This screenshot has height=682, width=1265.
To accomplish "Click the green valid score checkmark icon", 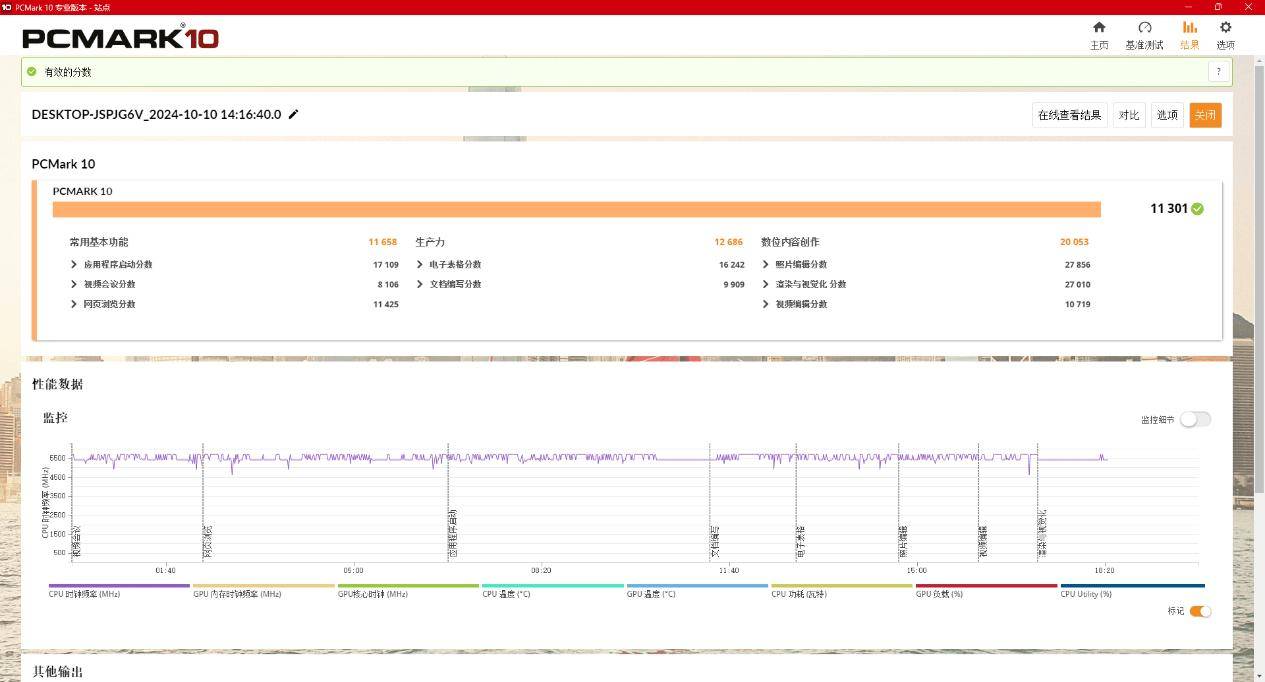I will [32, 72].
